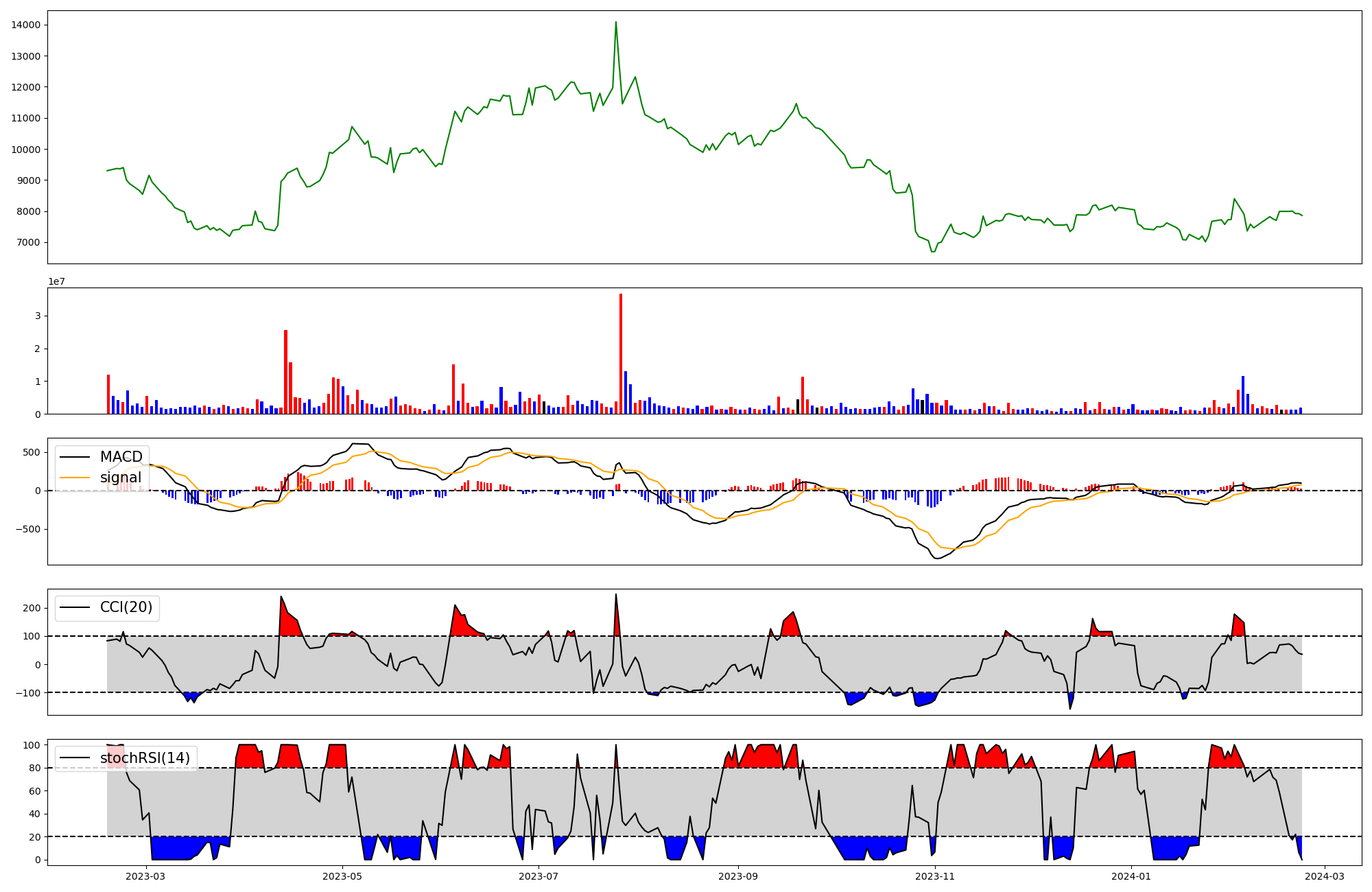Click the MACD axis label 500
Screen dimensions: 1372x892
pos(30,452)
